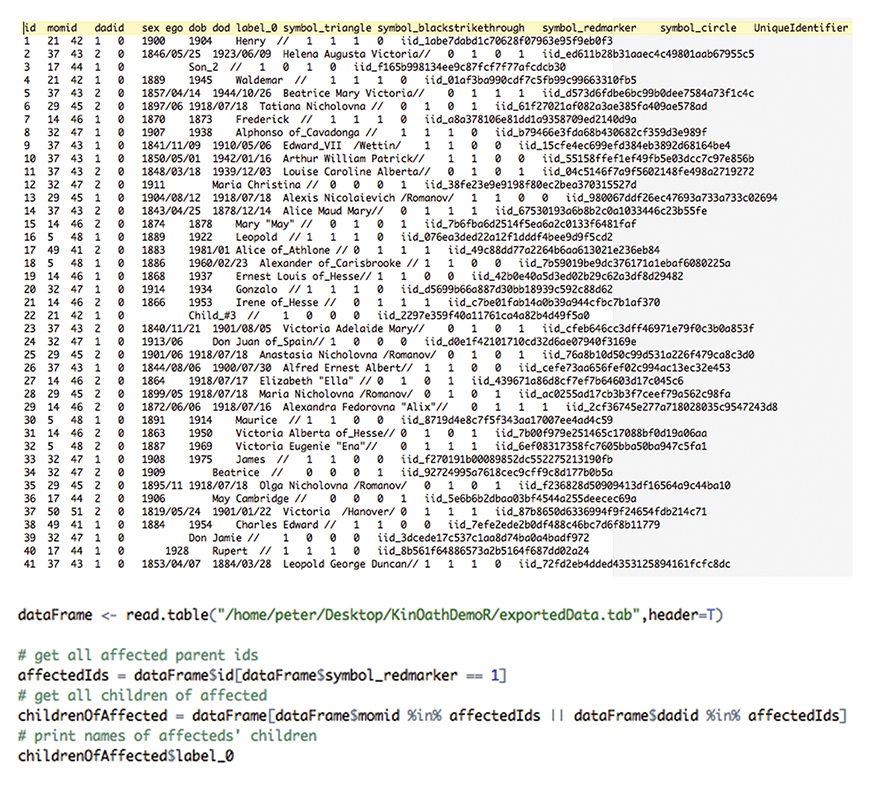Viewport: 874px width, 788px height.
Task: Click the 'affectedIds' variable assignment
Action: point(63,675)
